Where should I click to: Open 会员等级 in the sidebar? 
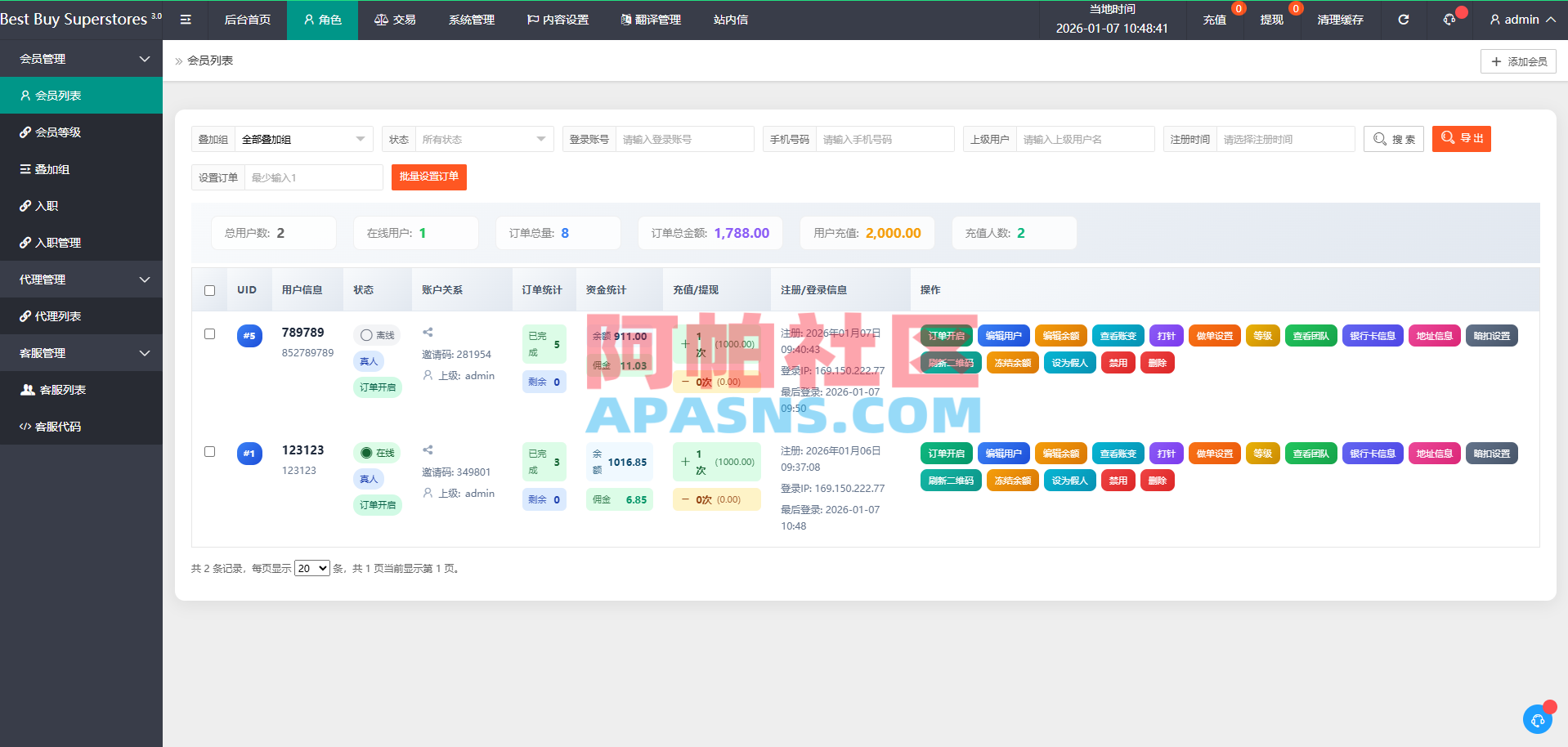tap(81, 132)
